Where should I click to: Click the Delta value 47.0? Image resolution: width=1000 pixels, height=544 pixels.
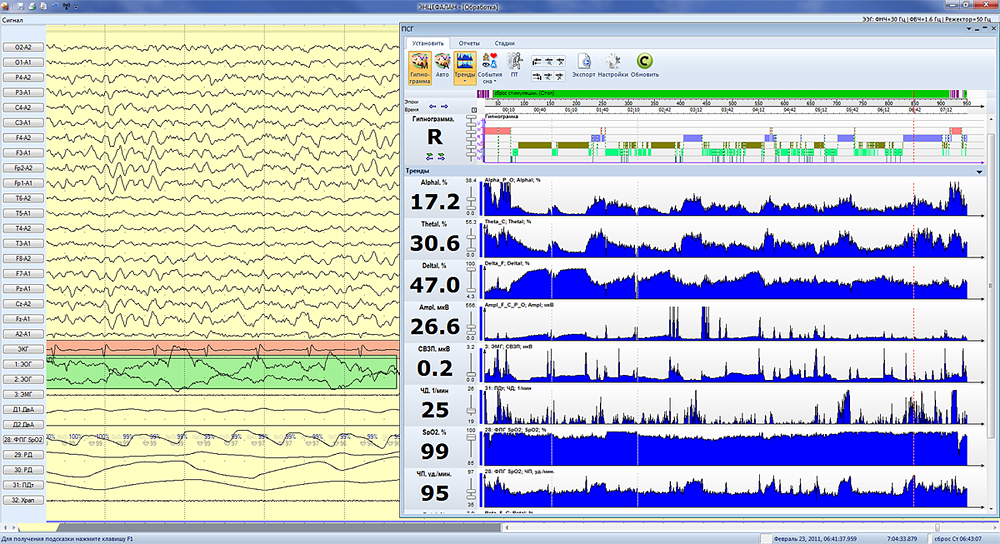click(435, 285)
